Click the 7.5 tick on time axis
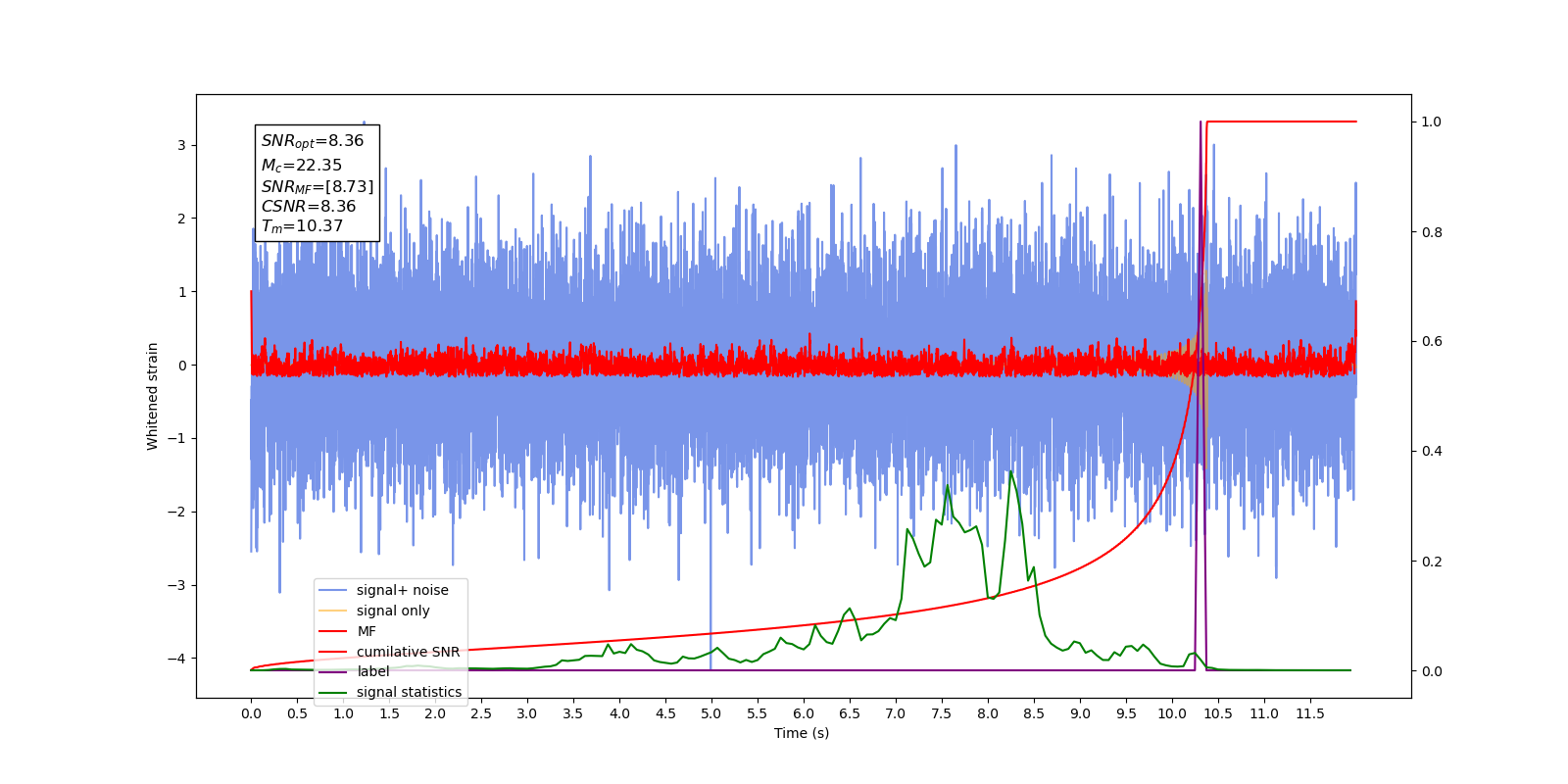Viewport: 1568px width, 784px height. [x=941, y=713]
